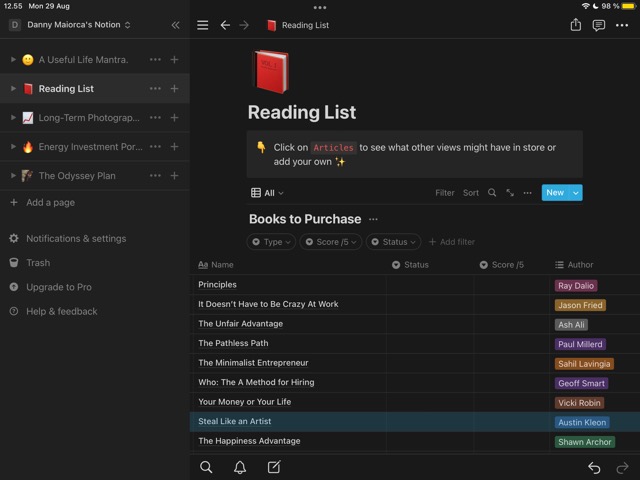This screenshot has width=640, height=480.
Task: Add subpage to A Useful Life Mantra
Action: (174, 60)
